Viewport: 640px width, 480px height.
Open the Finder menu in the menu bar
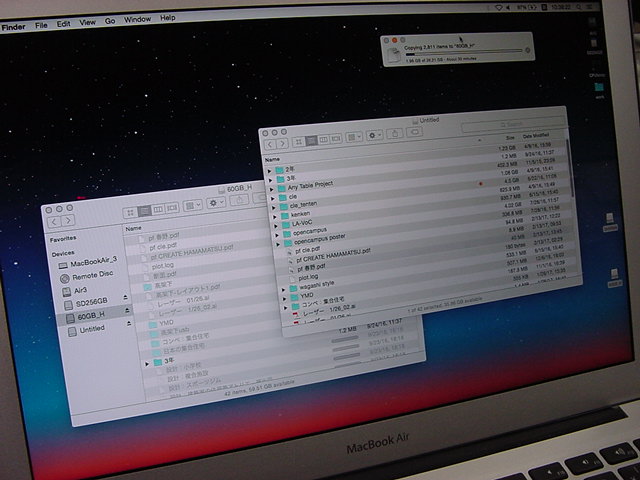click(13, 27)
